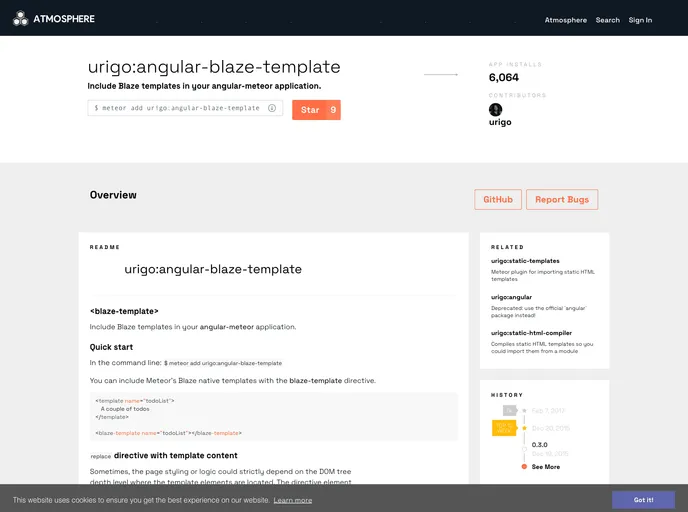Click the package title at page top
688x512 pixels.
[214, 67]
